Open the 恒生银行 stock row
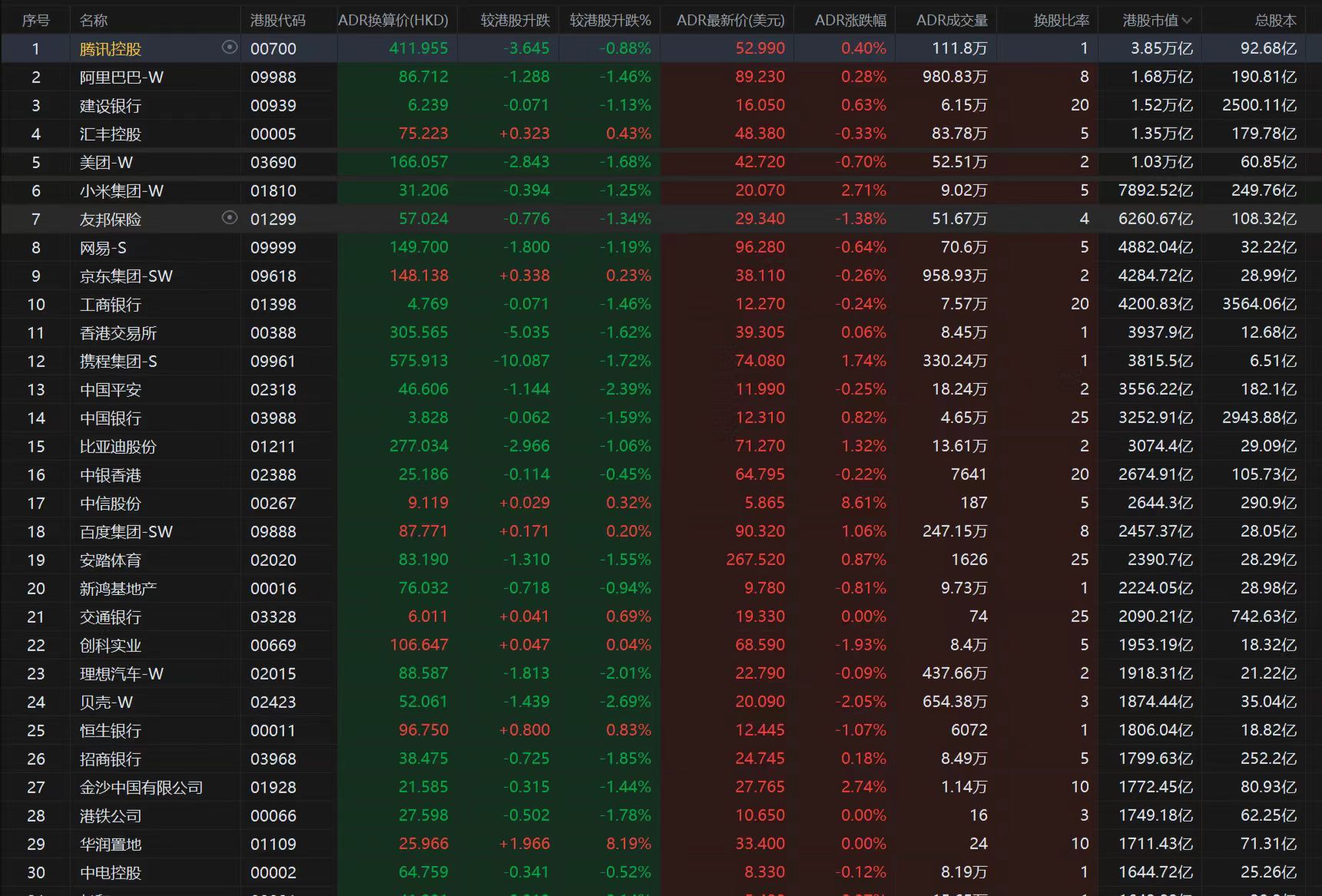This screenshot has width=1322, height=896. (x=111, y=731)
